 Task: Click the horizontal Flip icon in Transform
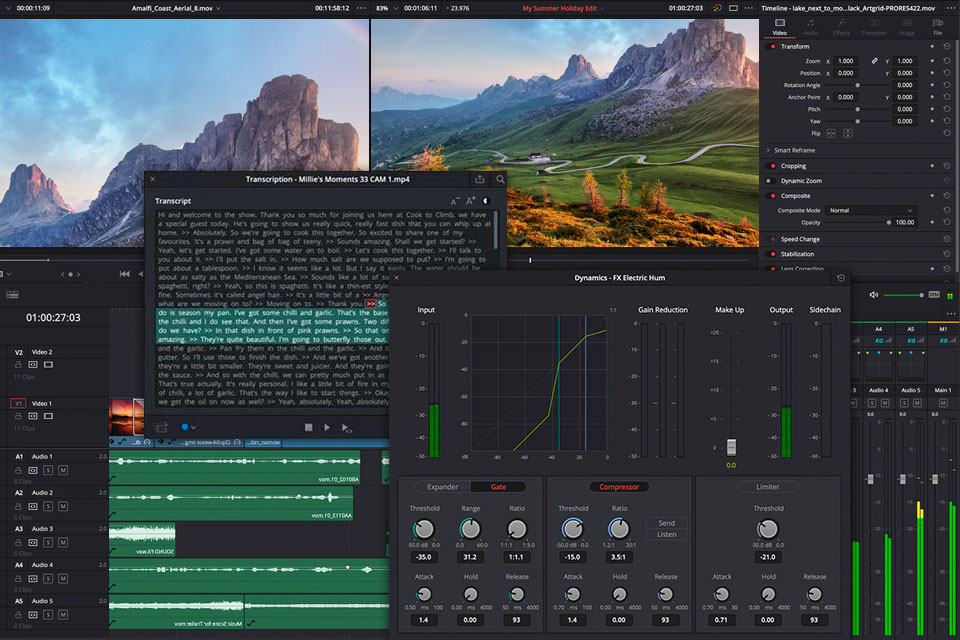point(831,134)
